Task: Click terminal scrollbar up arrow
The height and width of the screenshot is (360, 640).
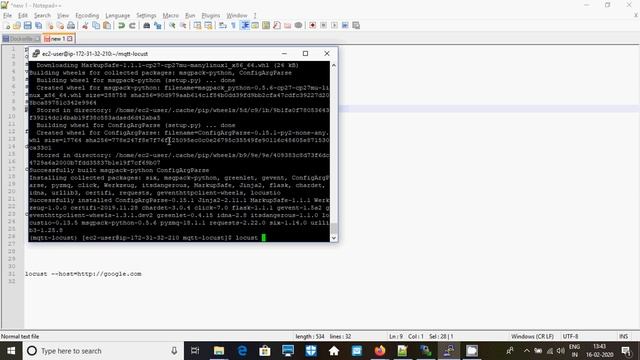Action: [334, 65]
